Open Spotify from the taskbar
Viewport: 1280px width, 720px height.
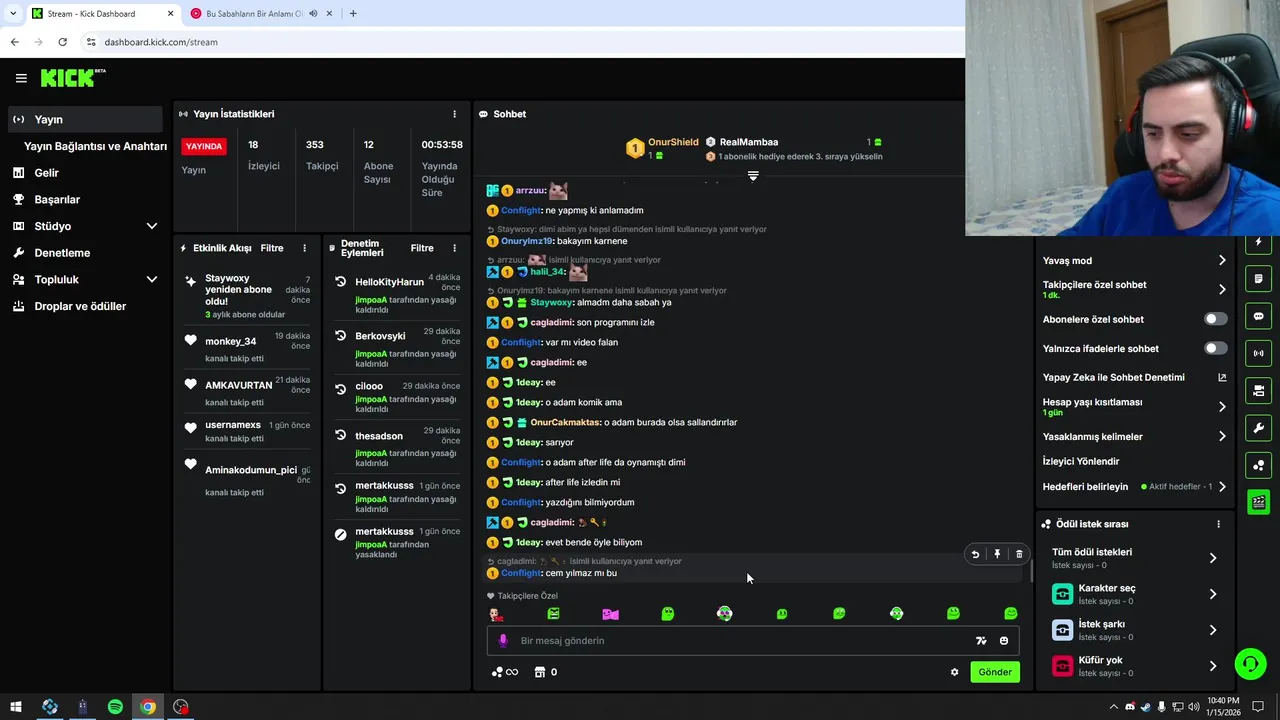(115, 707)
